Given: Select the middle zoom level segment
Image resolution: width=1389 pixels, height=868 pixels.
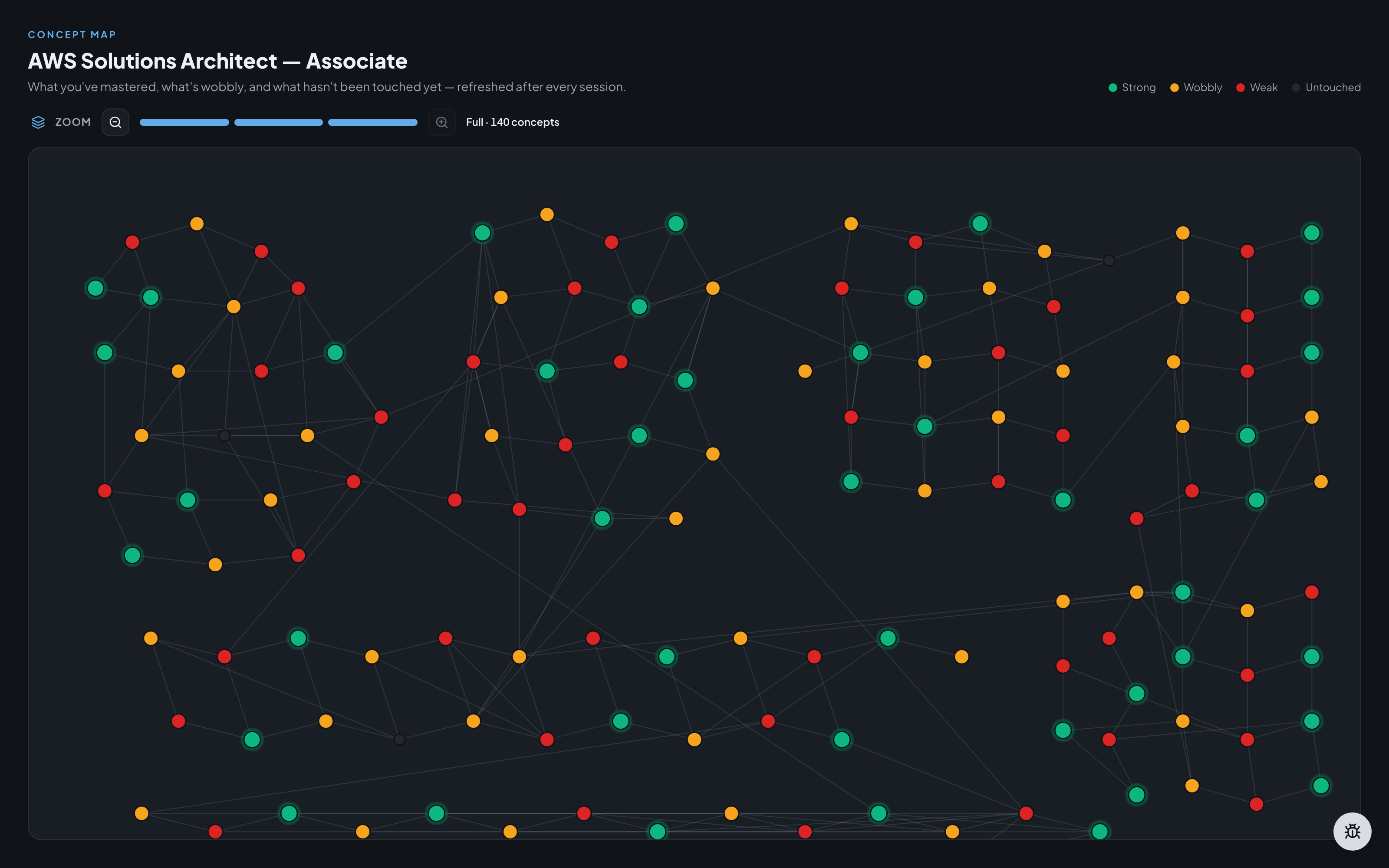Looking at the screenshot, I should 278,122.
